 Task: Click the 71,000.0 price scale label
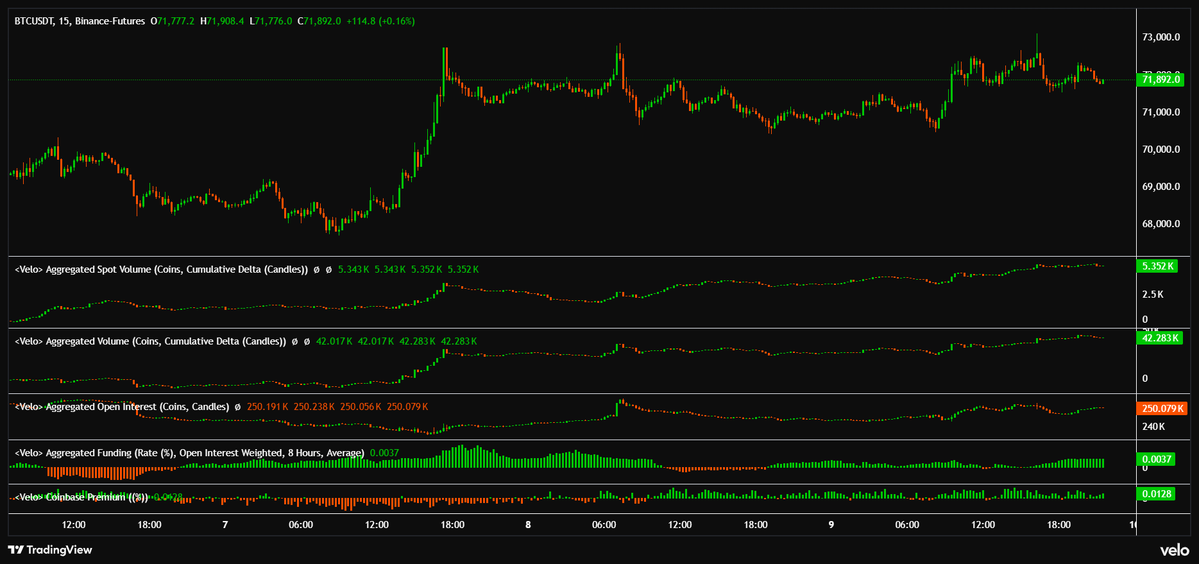[1162, 112]
